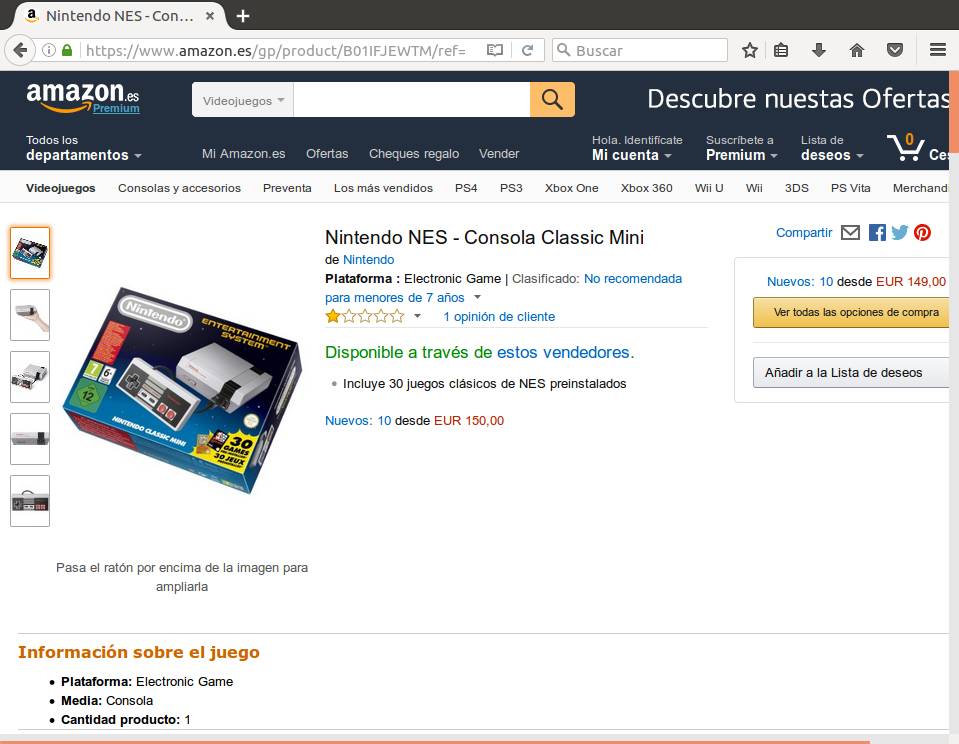This screenshot has height=744, width=959.
Task: Open Firefox hamburger menu
Action: pyautogui.click(x=938, y=50)
